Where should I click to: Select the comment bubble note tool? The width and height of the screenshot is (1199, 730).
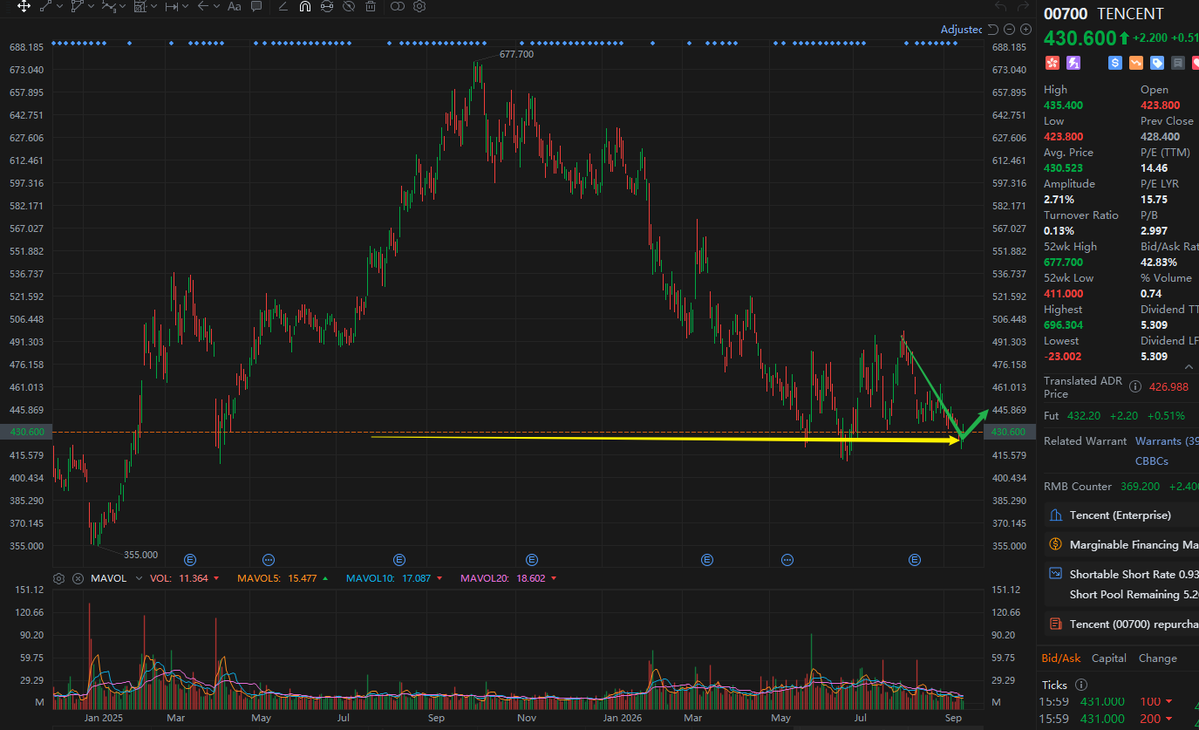257,6
